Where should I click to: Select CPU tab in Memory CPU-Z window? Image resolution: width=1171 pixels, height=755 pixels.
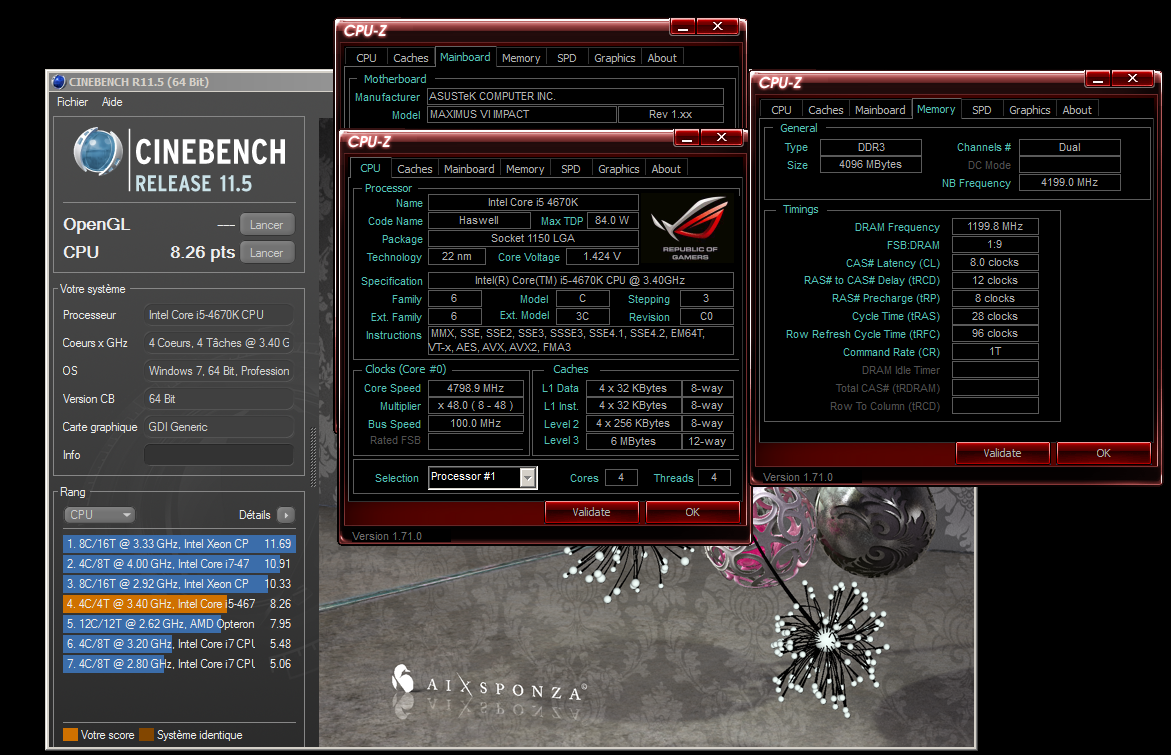coord(781,110)
